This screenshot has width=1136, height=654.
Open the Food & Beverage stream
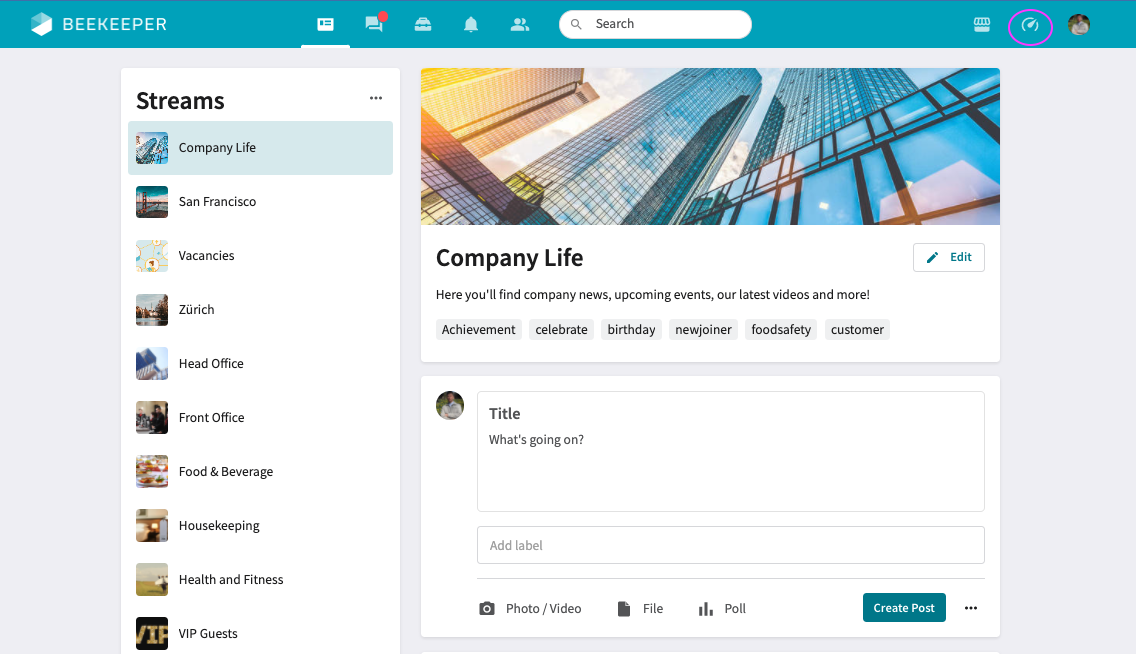pyautogui.click(x=224, y=471)
